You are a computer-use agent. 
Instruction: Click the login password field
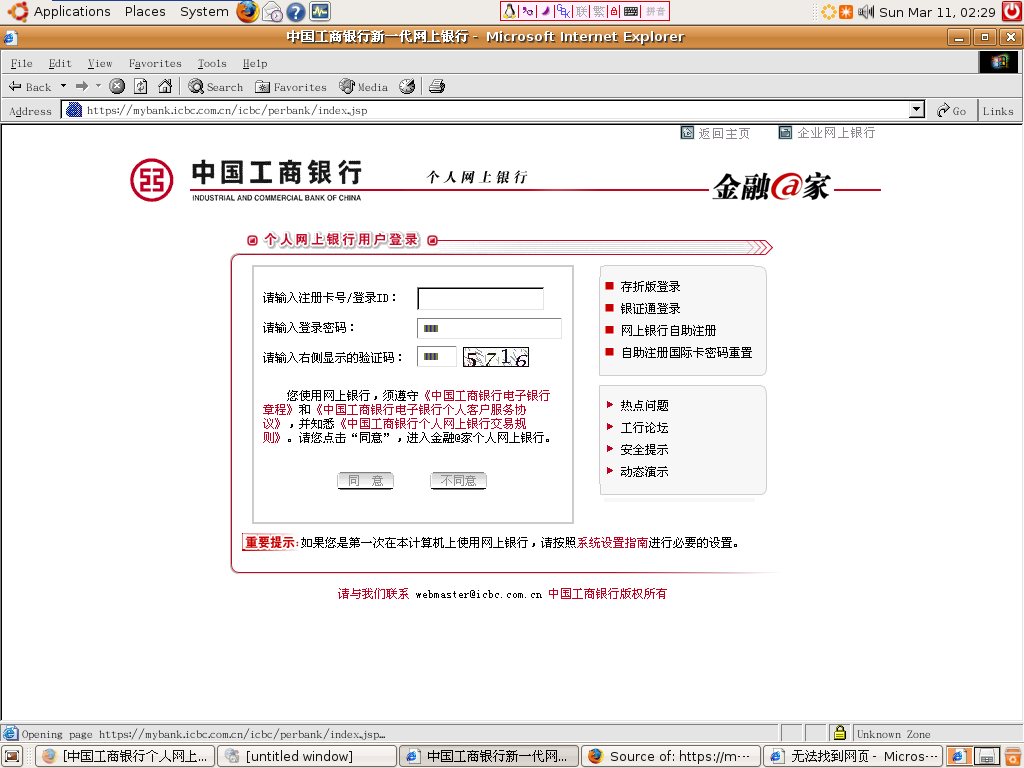[x=489, y=328]
